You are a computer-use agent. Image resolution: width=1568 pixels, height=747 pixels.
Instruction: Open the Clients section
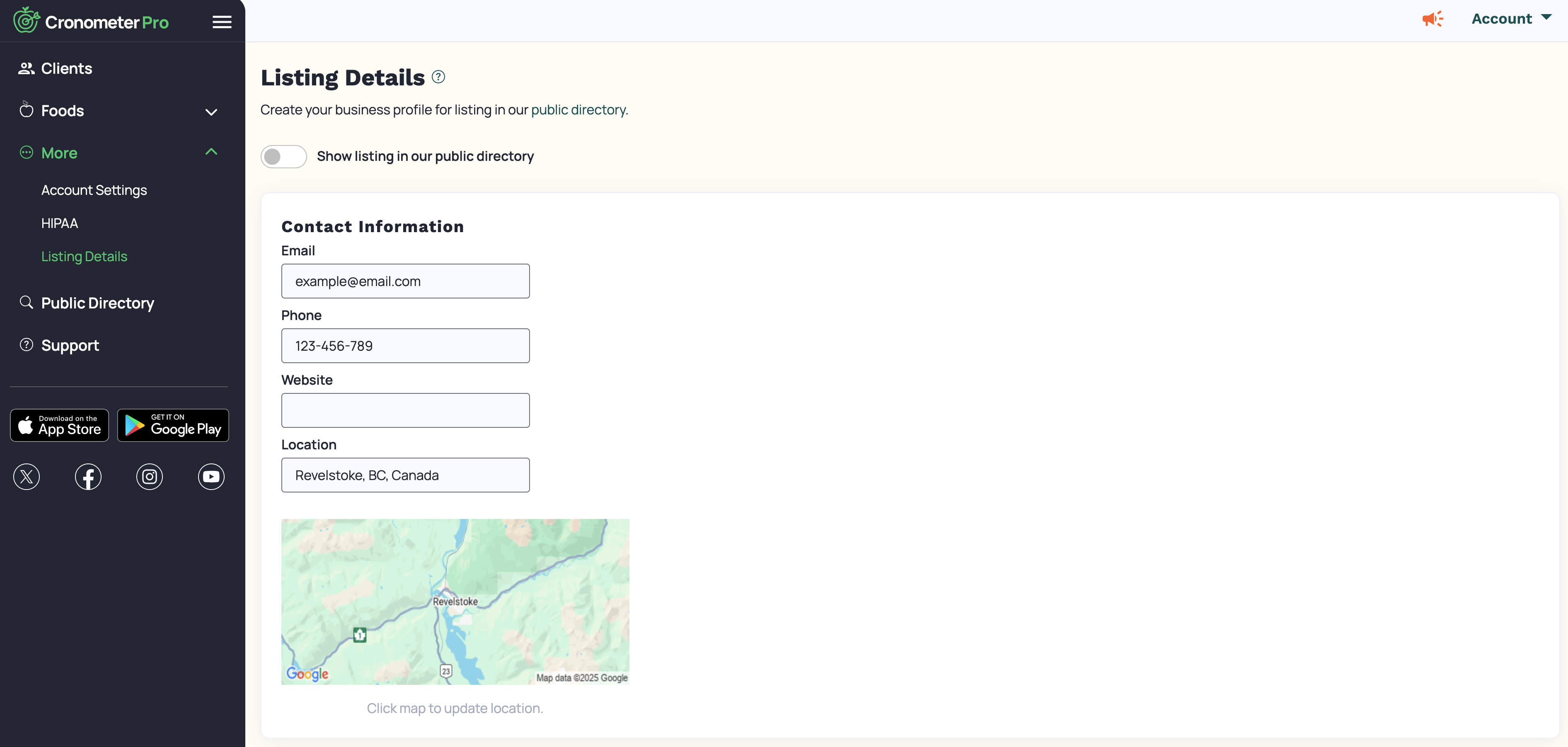[66, 68]
